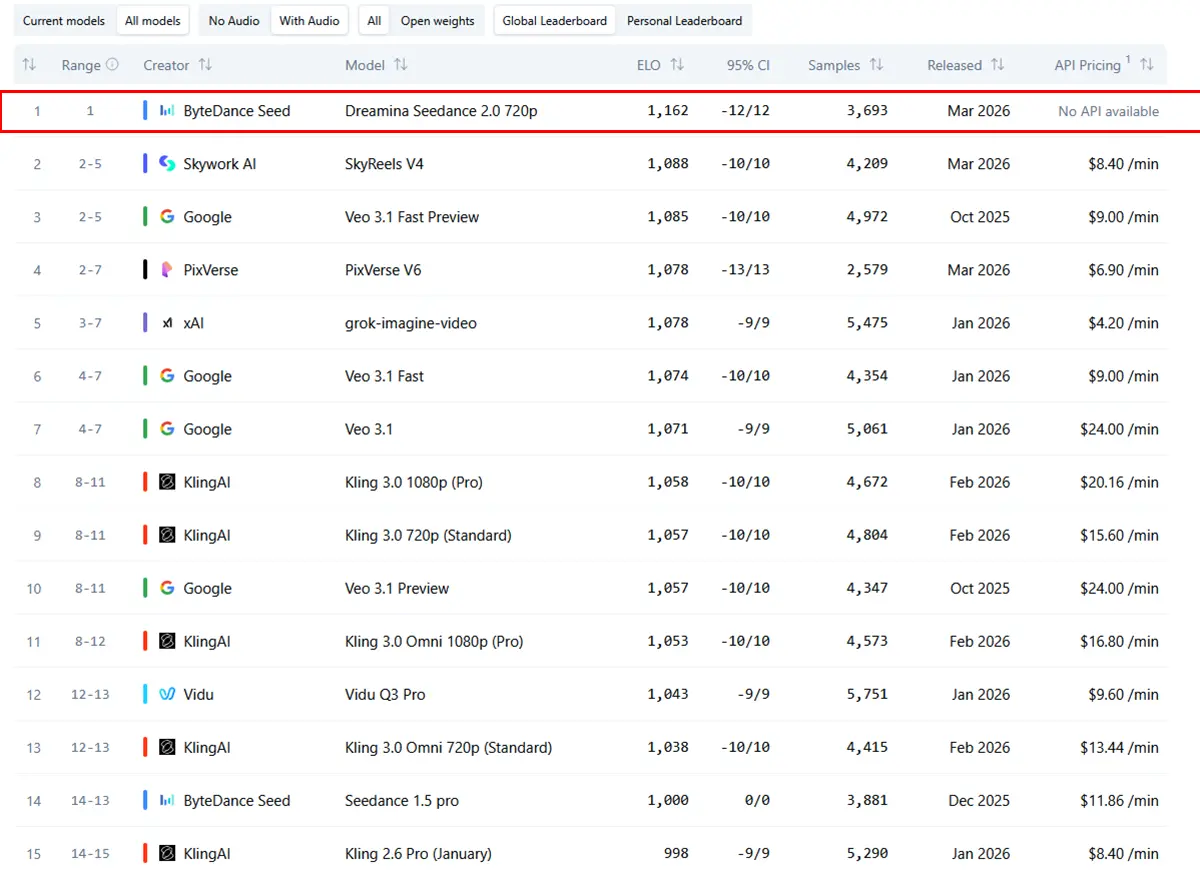Click sort arrows next to Creator header
1200x874 pixels.
pyautogui.click(x=205, y=65)
